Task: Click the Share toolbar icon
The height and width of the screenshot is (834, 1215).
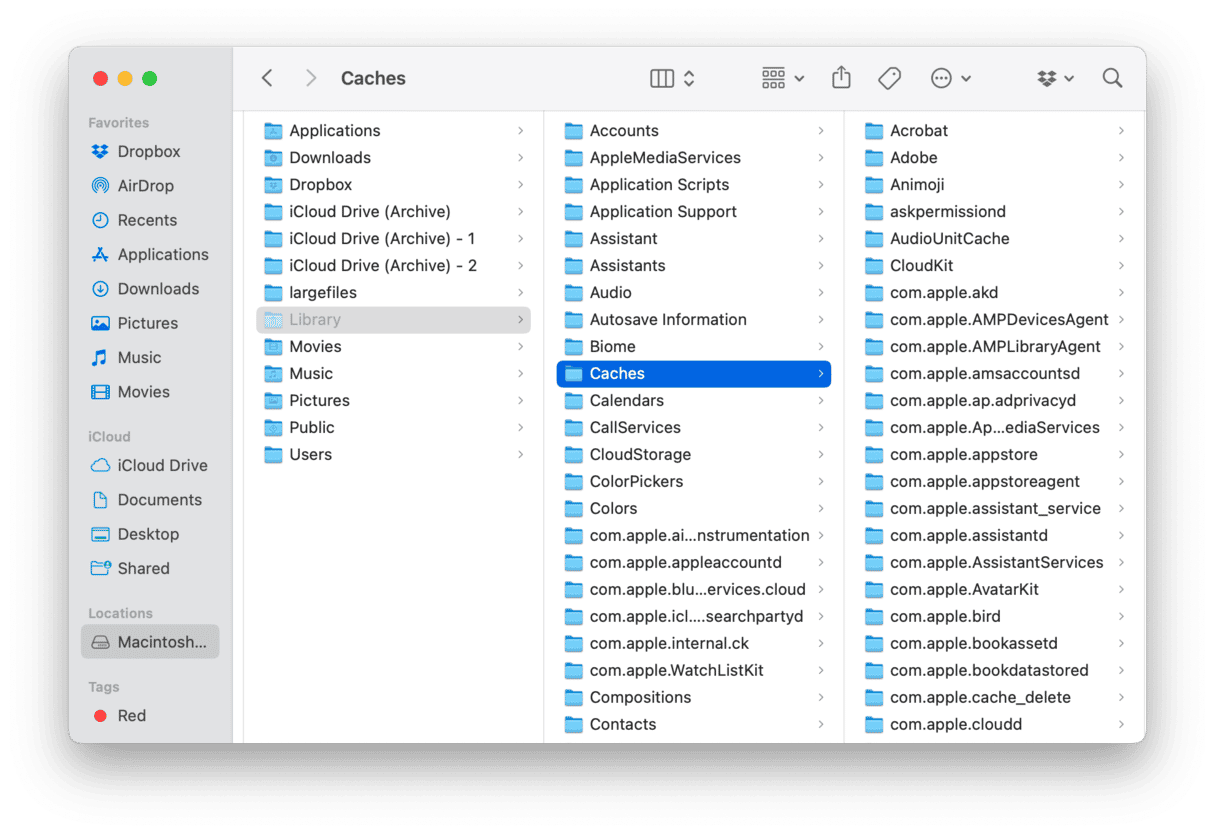Action: 841,77
